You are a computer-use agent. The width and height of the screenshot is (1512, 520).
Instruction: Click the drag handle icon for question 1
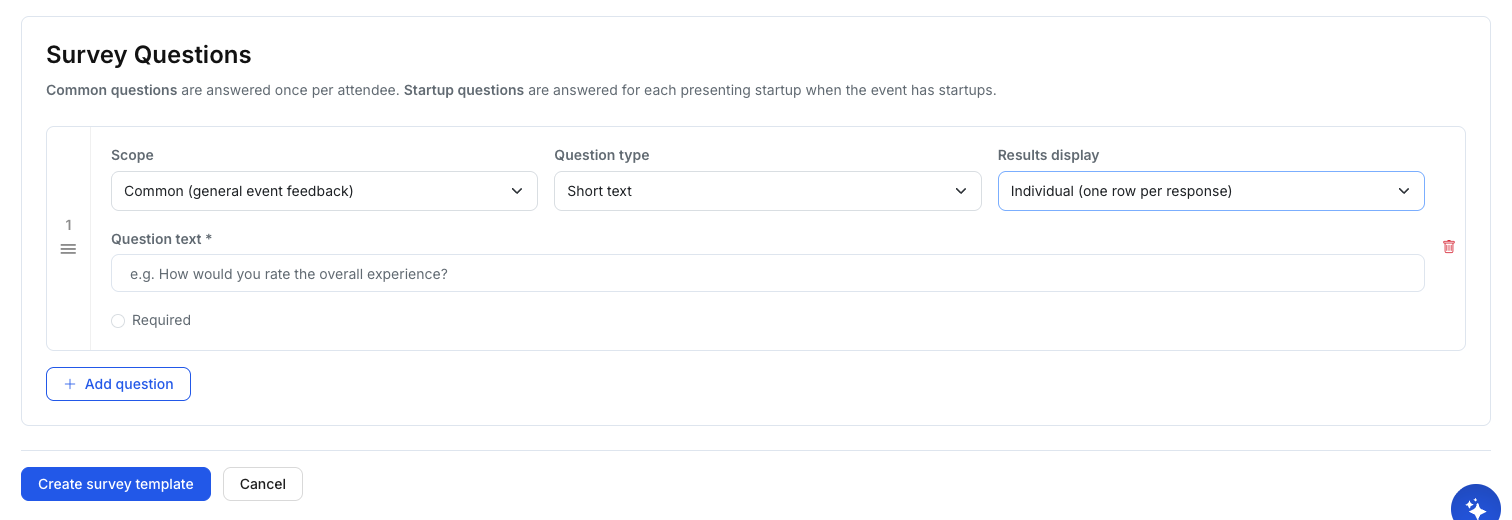tap(68, 249)
